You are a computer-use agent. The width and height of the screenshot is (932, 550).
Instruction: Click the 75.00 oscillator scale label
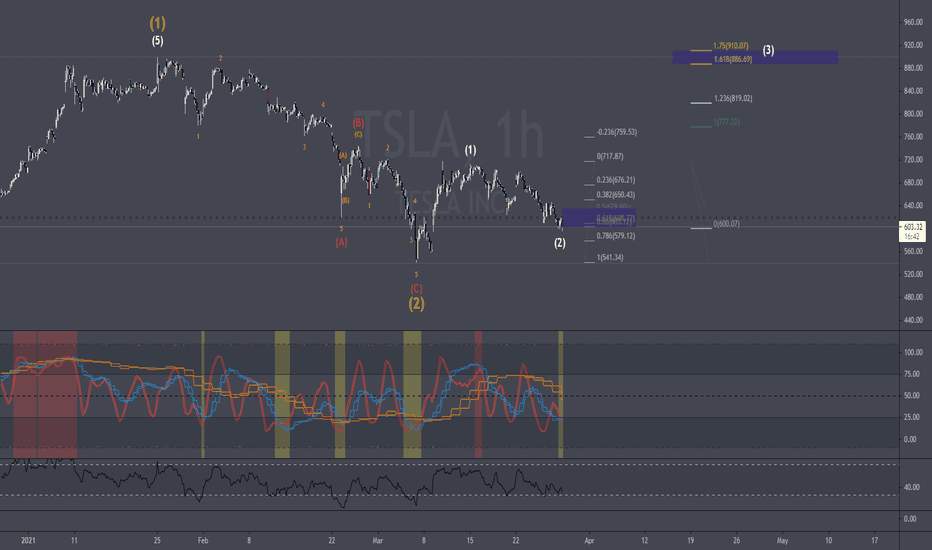(911, 374)
